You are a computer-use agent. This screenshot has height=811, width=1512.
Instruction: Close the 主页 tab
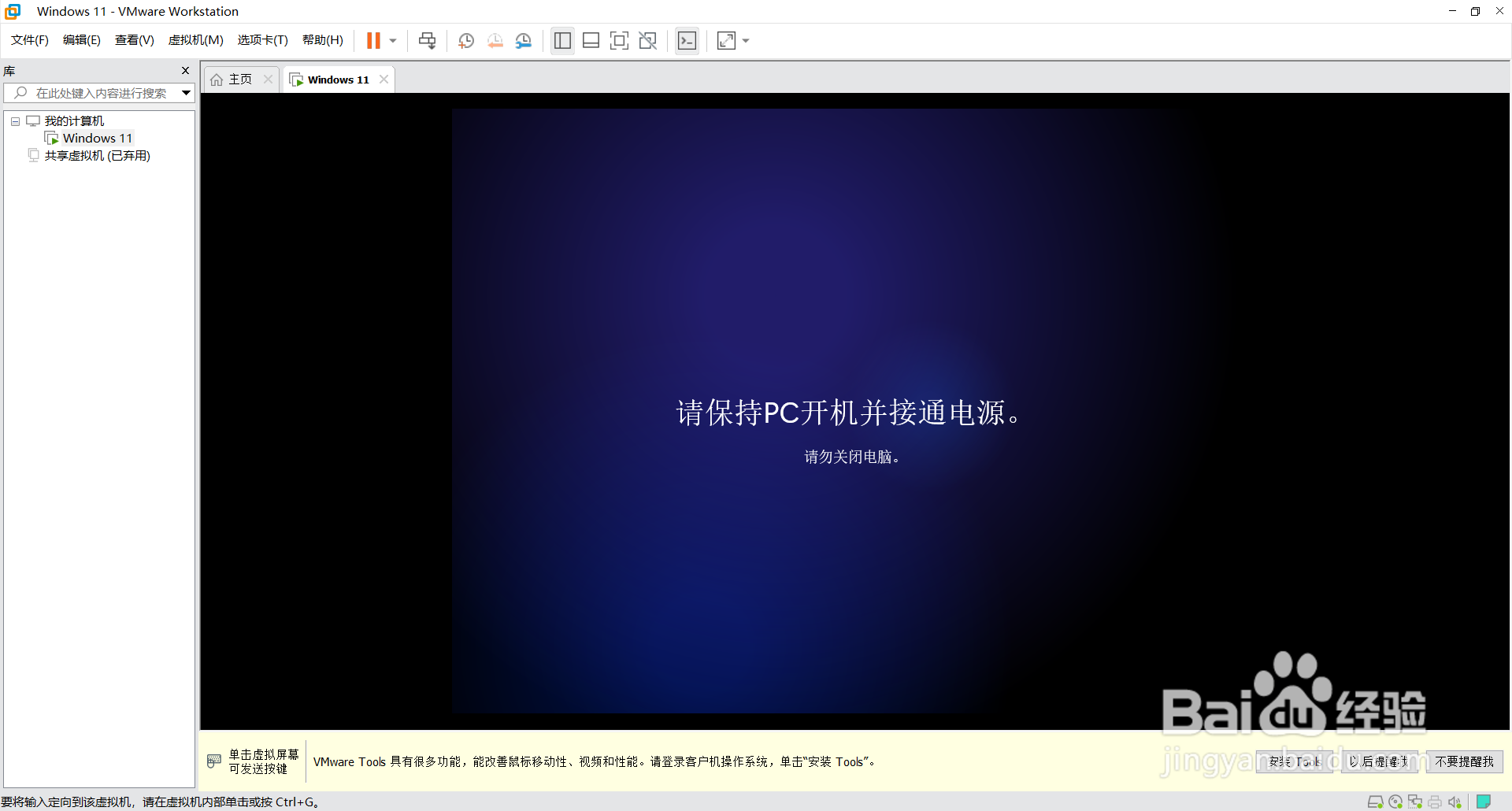tap(268, 79)
